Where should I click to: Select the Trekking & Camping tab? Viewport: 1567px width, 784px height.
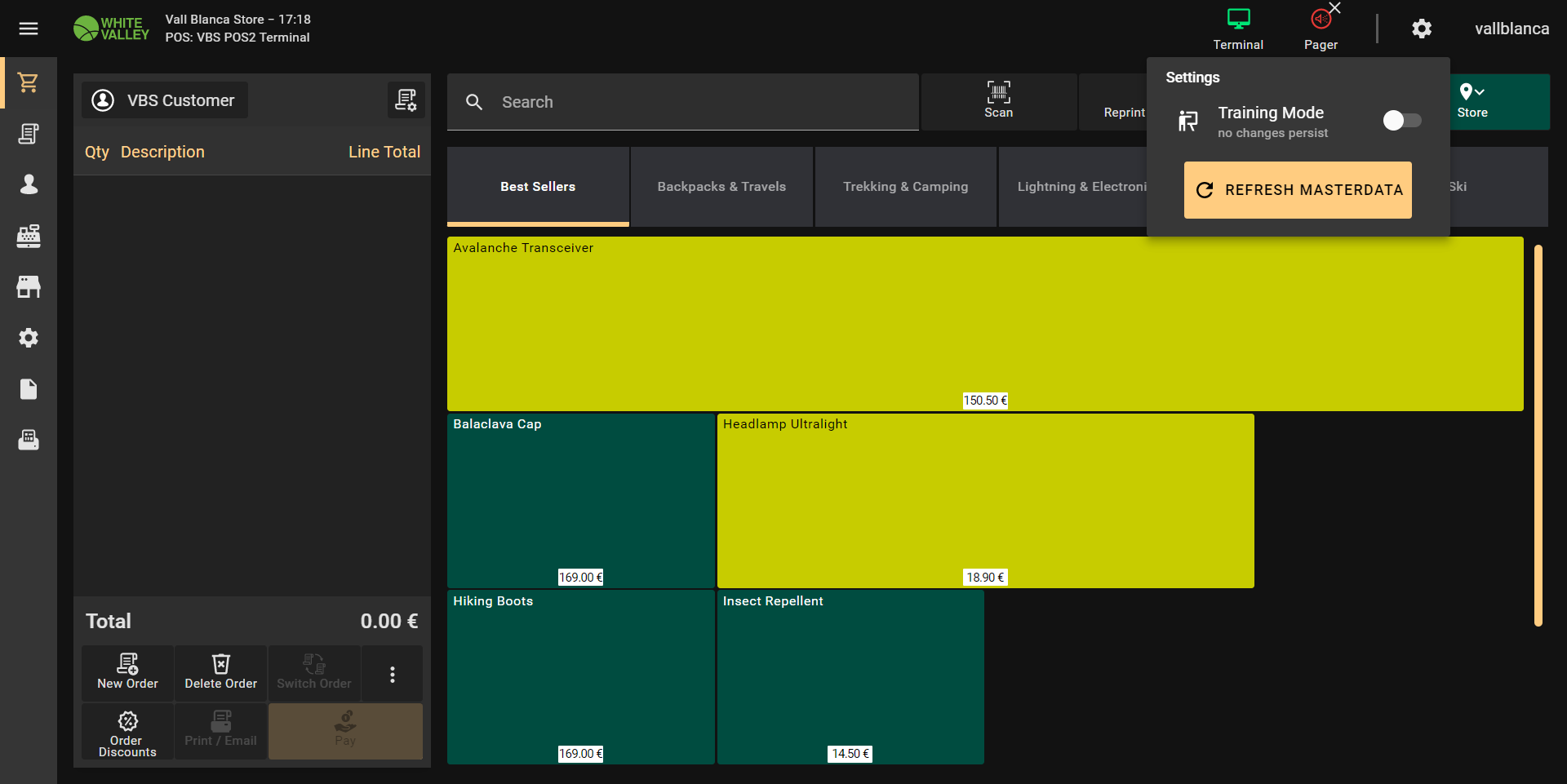point(905,187)
